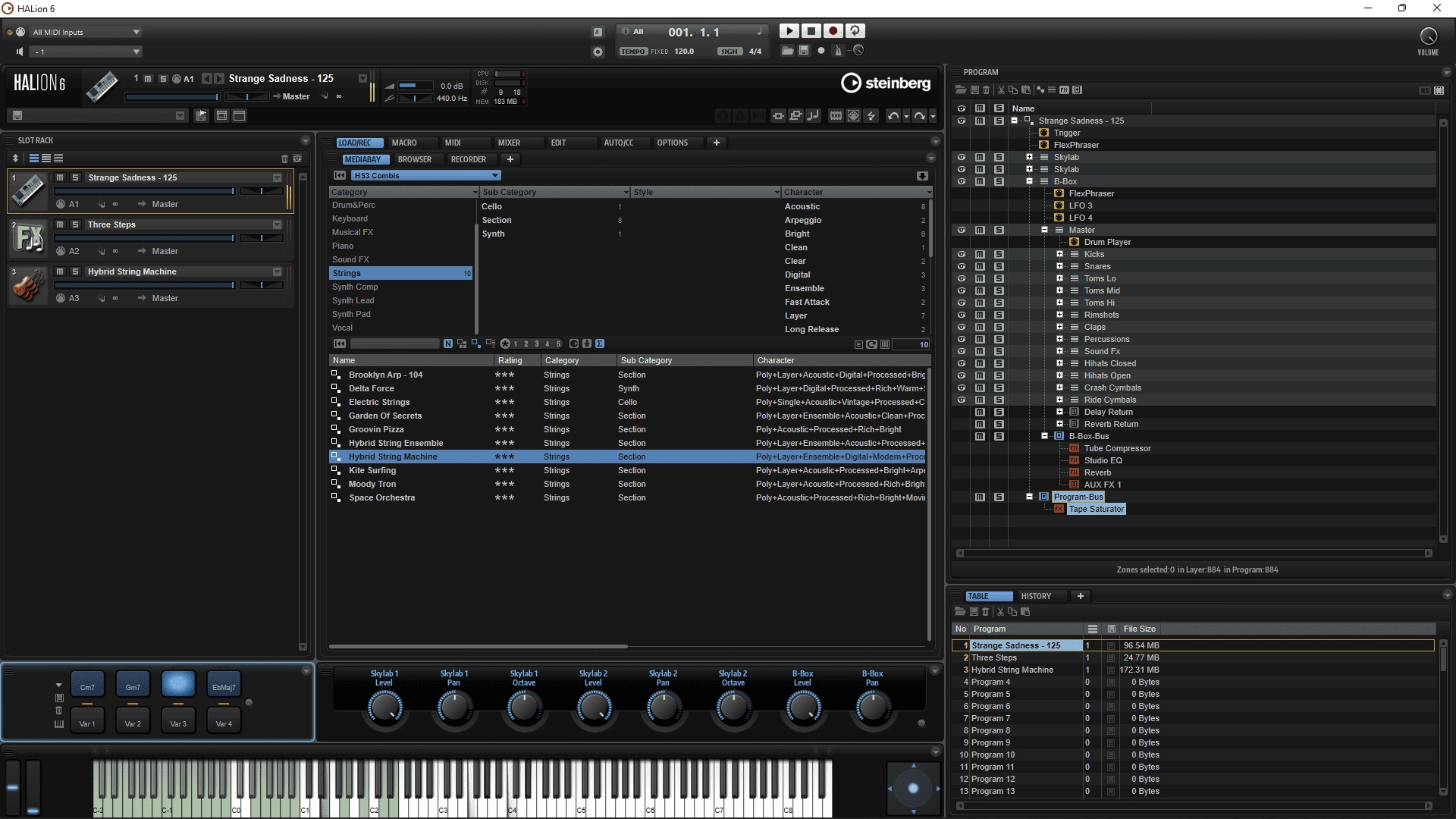The width and height of the screenshot is (1456, 819).
Task: Click the SIGN time signature button
Action: tap(730, 52)
